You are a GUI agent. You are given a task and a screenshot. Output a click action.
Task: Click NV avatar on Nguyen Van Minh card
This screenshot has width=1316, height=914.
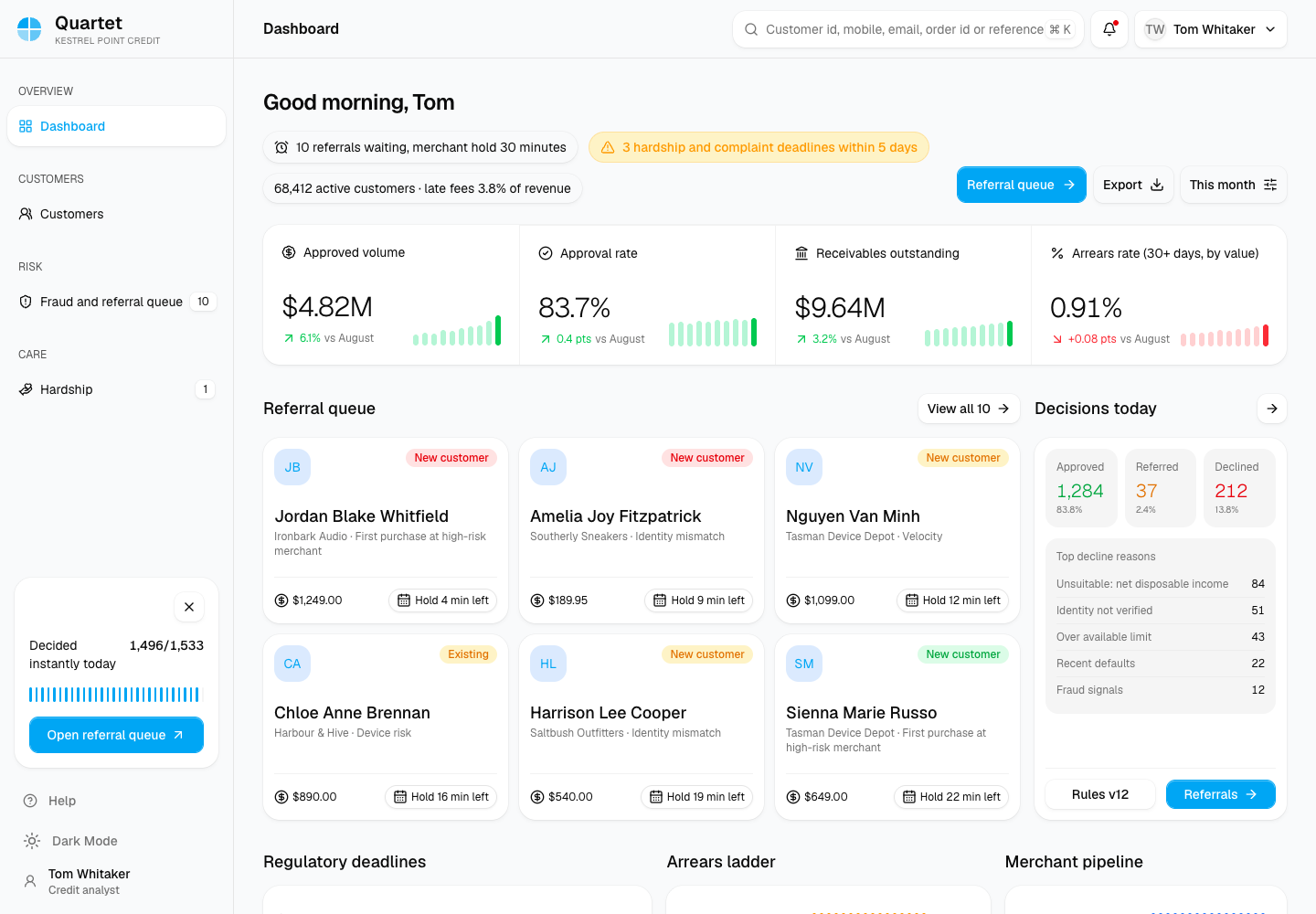click(x=804, y=467)
